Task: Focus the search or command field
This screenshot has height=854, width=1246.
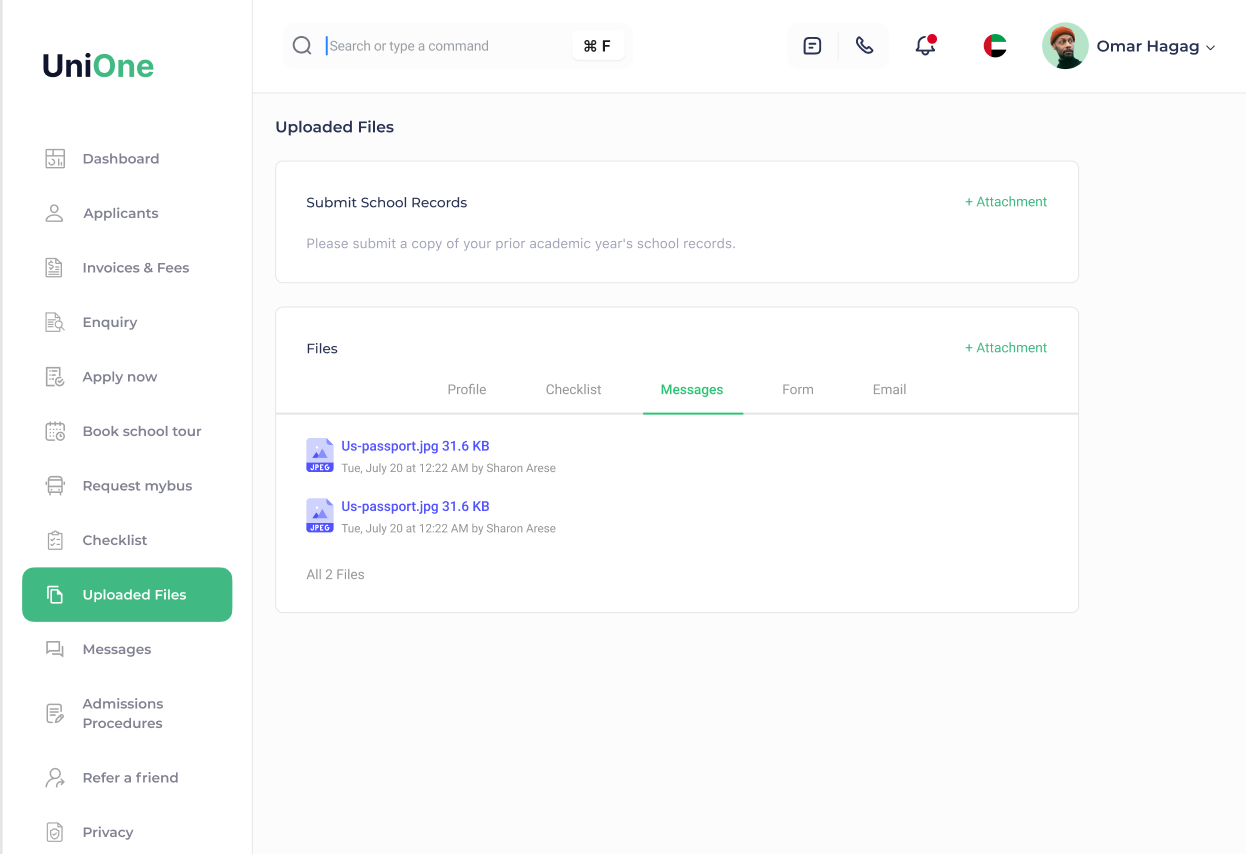Action: pos(445,46)
